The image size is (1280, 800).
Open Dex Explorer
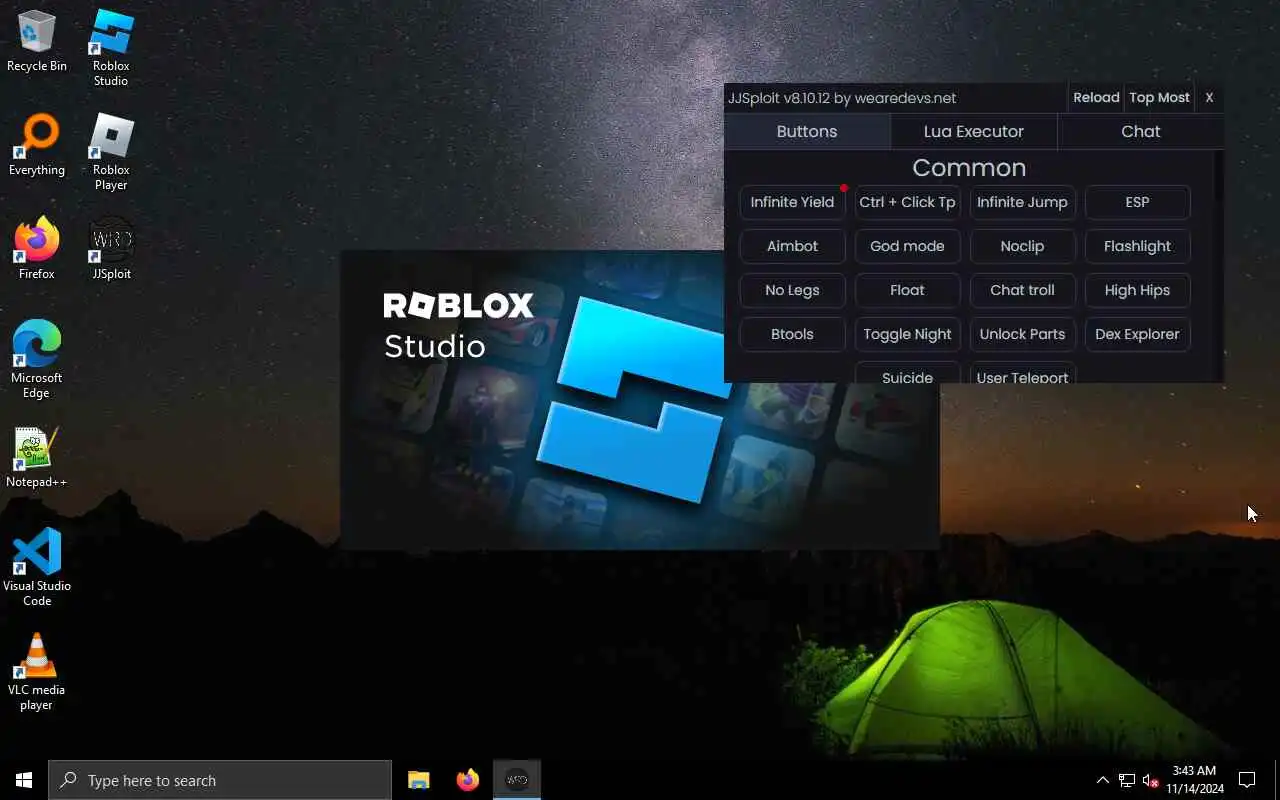click(x=1137, y=334)
